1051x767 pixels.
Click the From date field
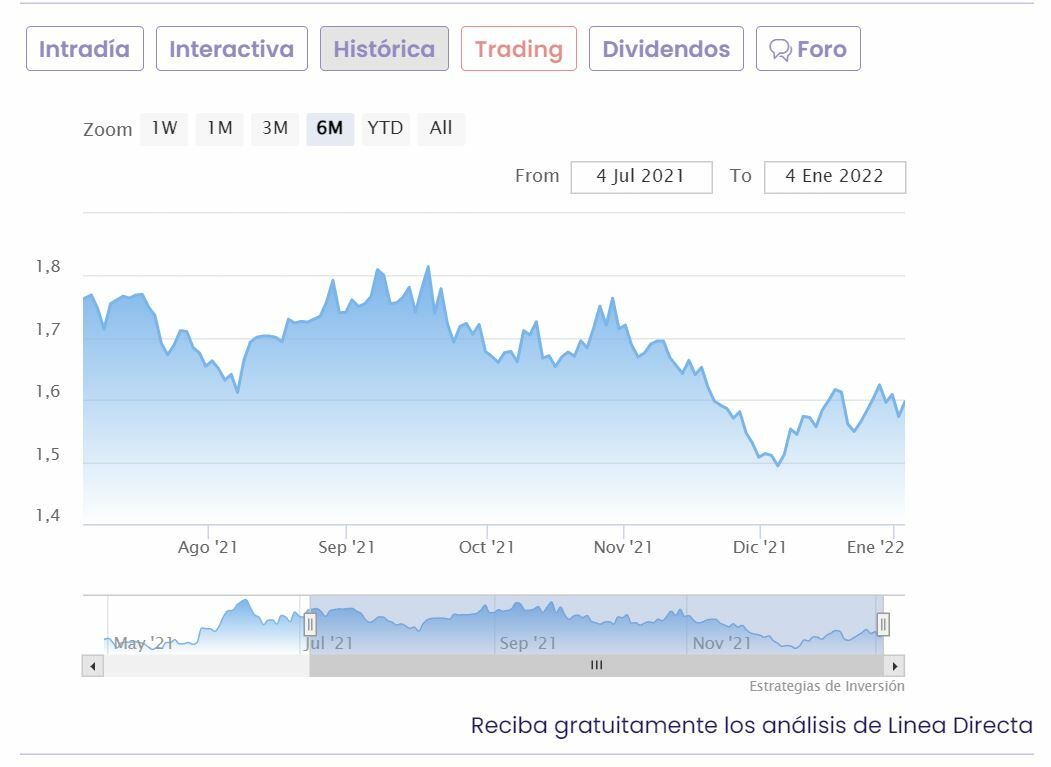coord(641,177)
